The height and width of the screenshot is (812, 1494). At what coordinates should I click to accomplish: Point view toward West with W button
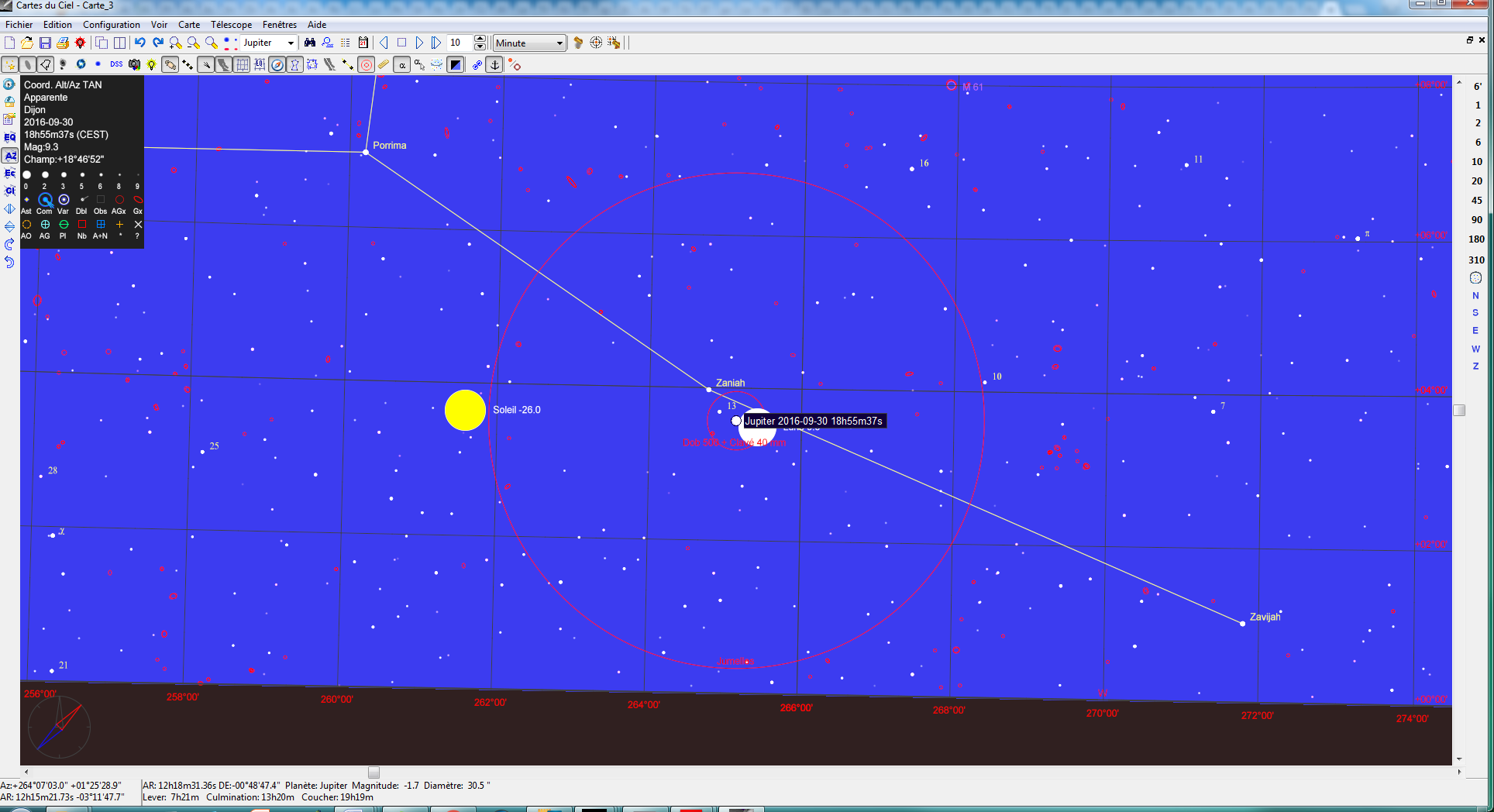tap(1475, 349)
